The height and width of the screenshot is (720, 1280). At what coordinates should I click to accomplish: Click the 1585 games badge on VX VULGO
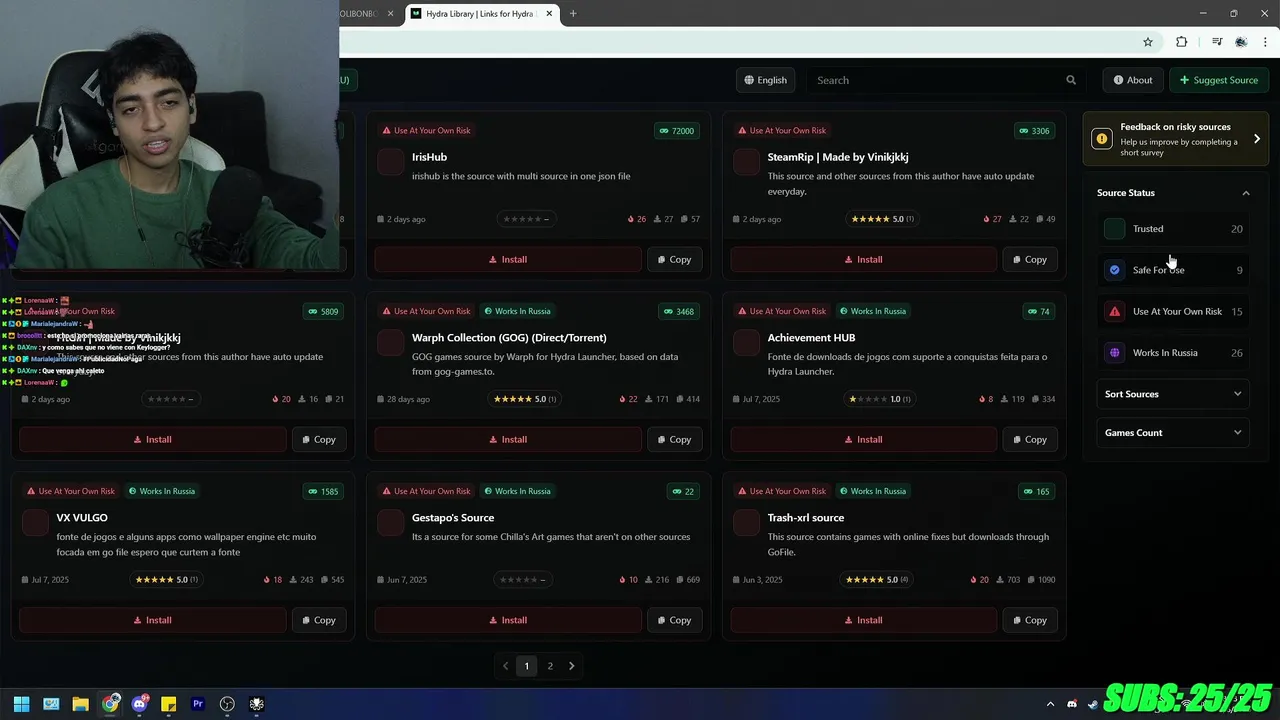[323, 491]
